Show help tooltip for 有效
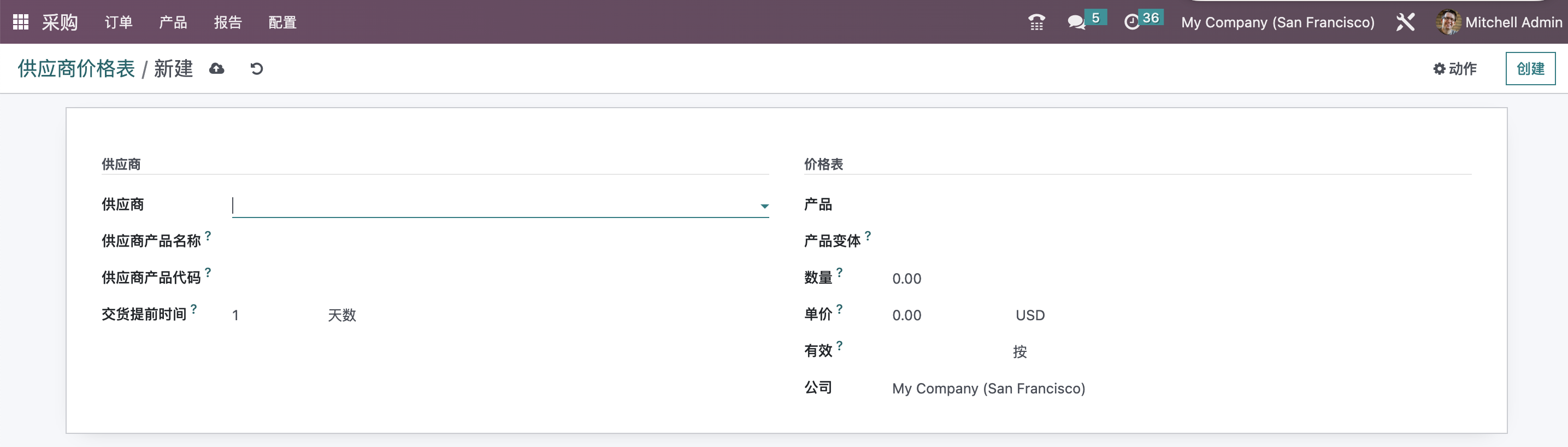The height and width of the screenshot is (447, 1568). point(839,345)
